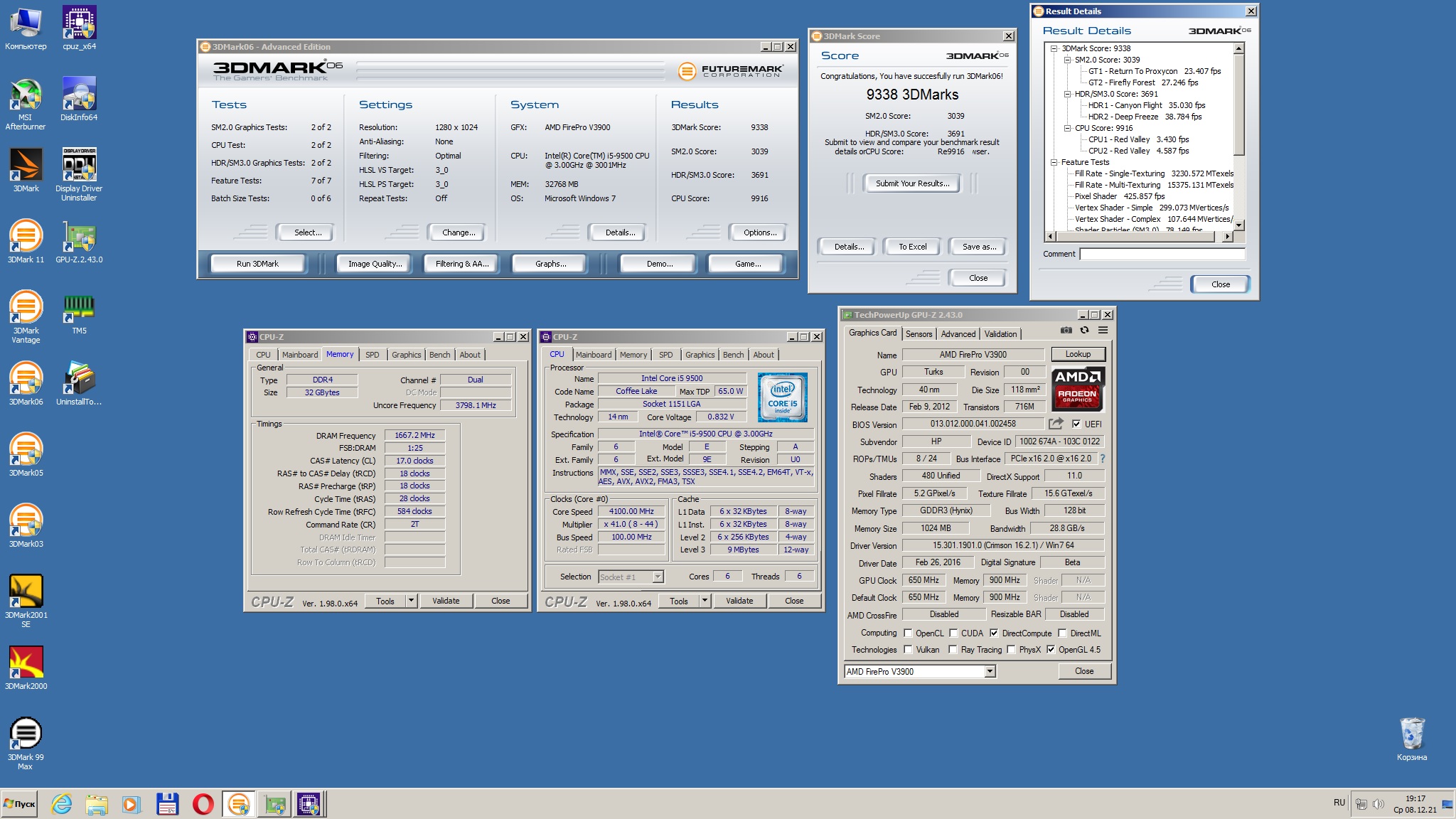Viewport: 1456px width, 819px height.
Task: Select the 3DMark06 desktop icon
Action: click(x=26, y=384)
